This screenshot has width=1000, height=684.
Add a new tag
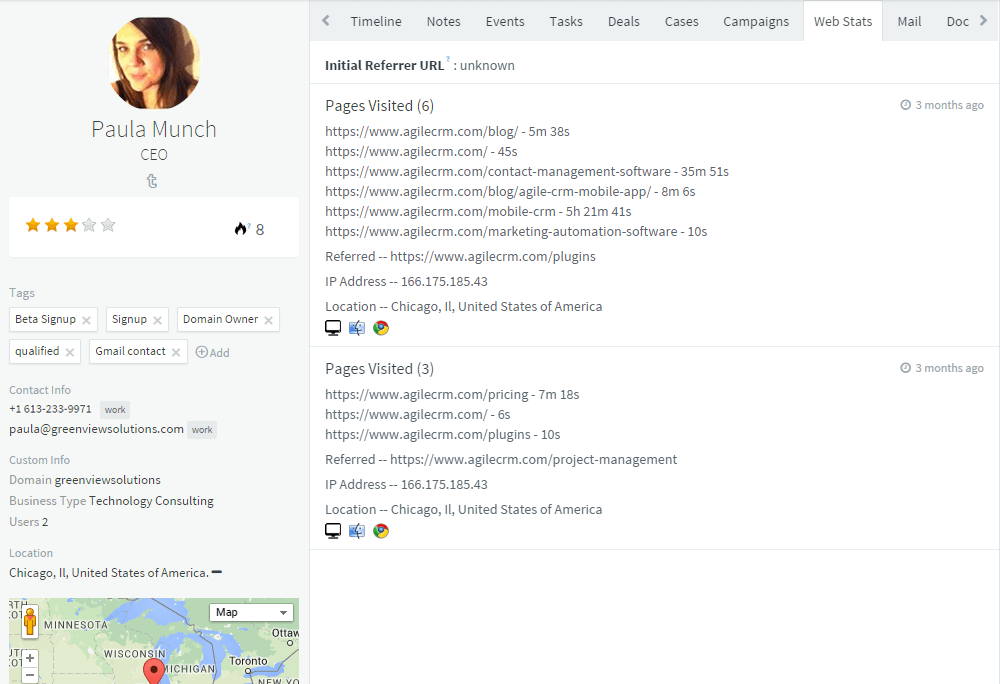(212, 353)
